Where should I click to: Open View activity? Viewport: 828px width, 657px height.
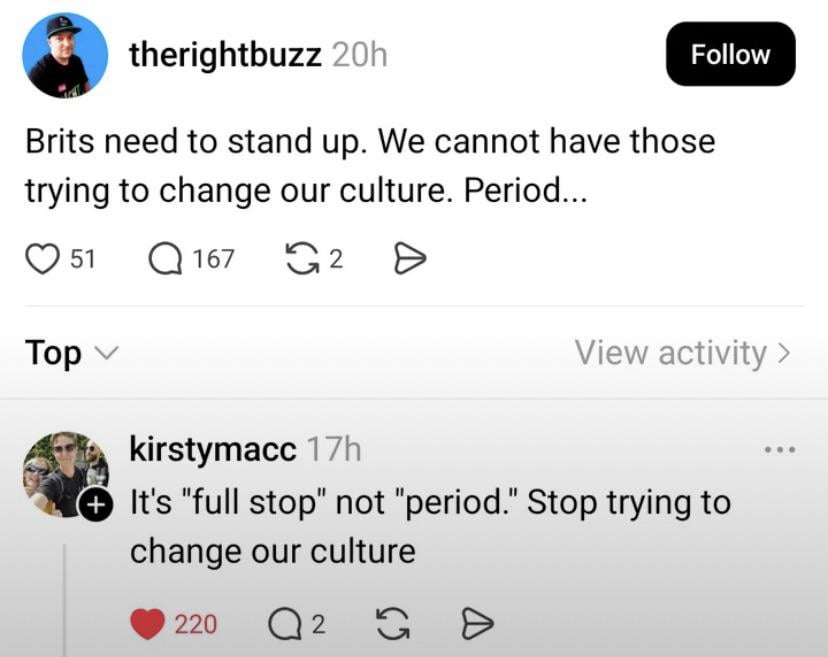tap(682, 352)
